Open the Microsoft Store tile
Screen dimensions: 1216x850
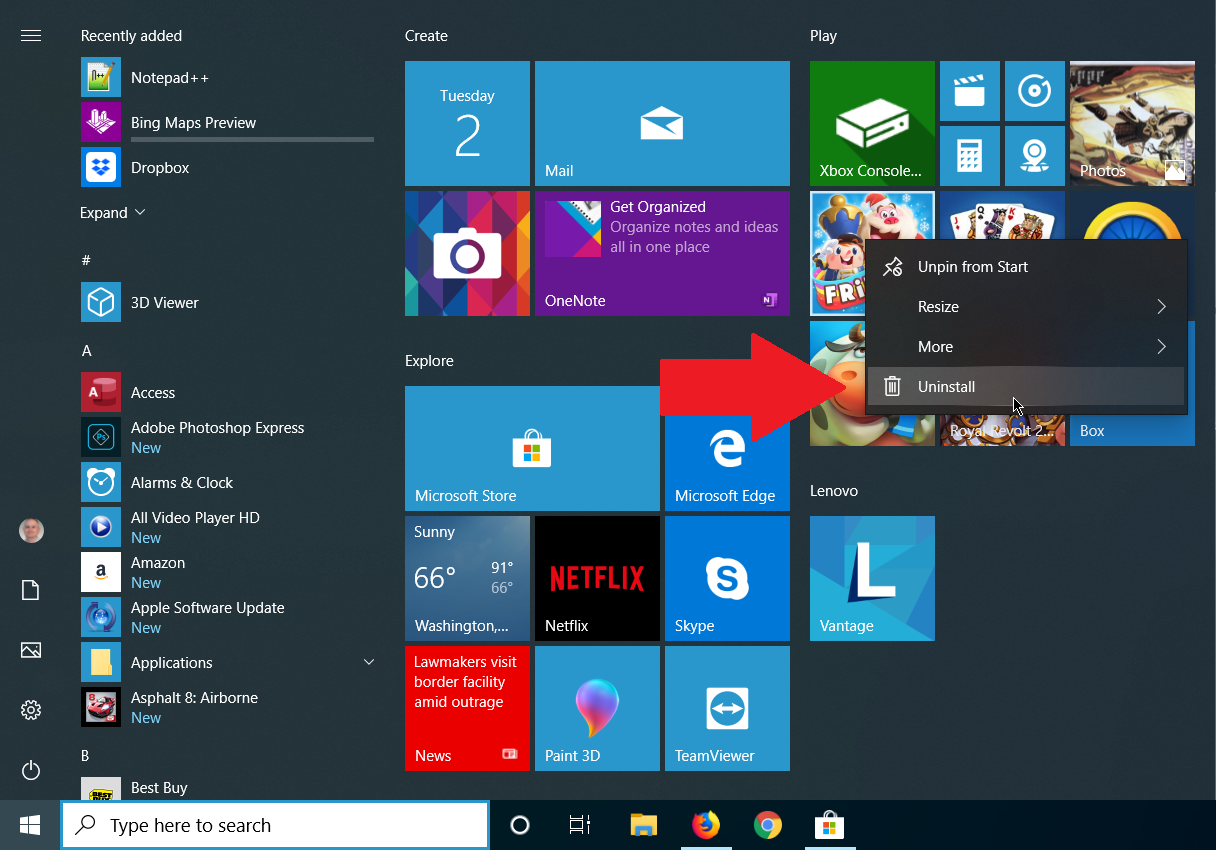(532, 448)
